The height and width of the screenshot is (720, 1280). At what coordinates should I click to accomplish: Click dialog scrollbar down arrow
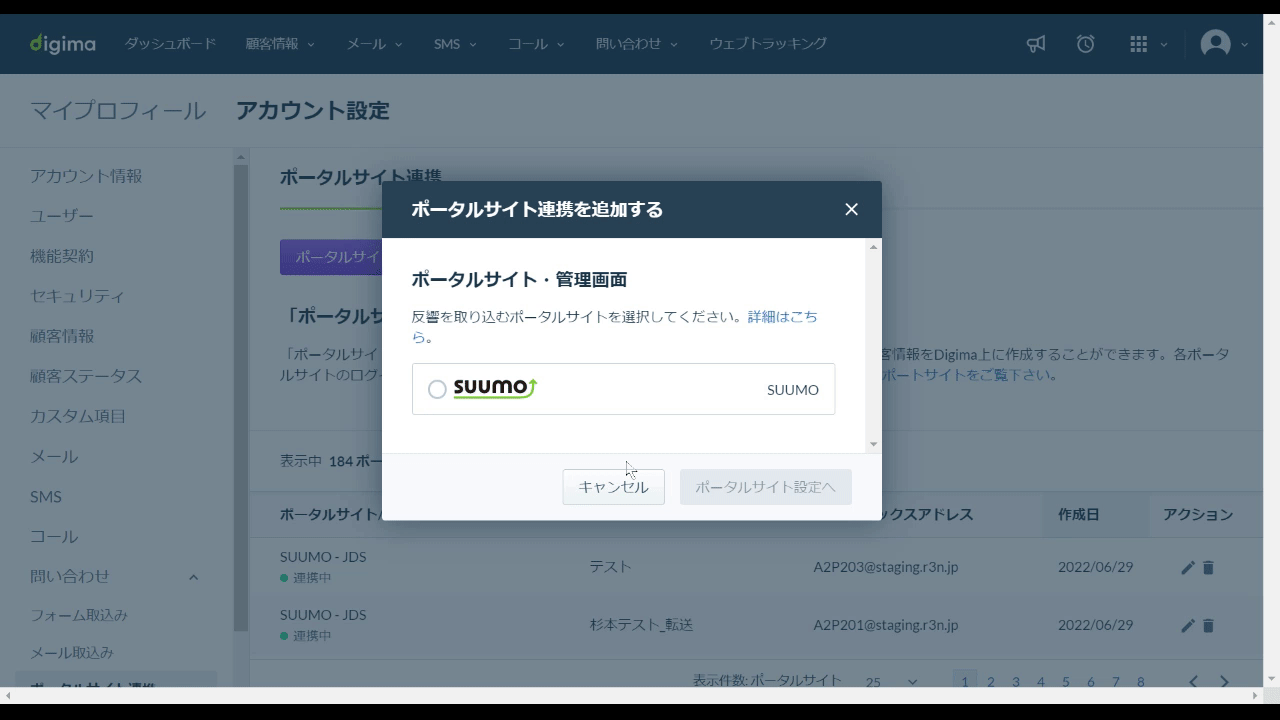tap(874, 444)
